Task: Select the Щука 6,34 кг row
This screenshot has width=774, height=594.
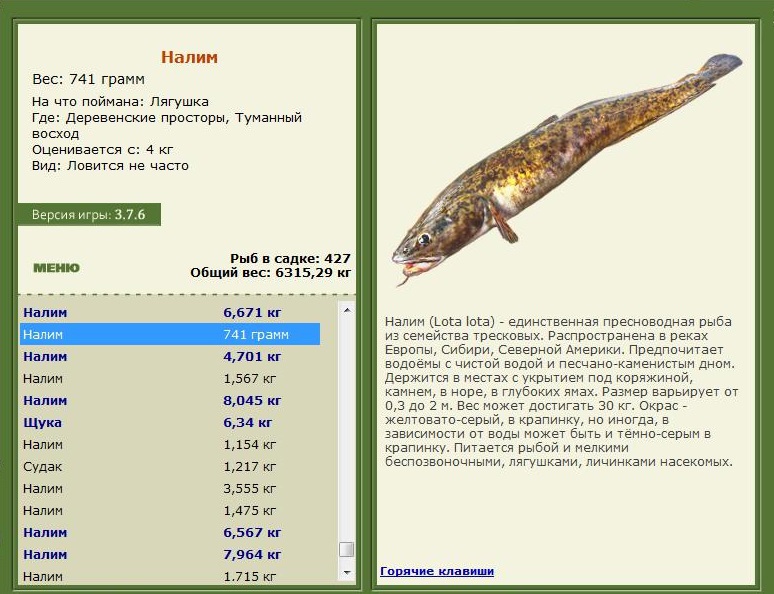Action: click(170, 423)
